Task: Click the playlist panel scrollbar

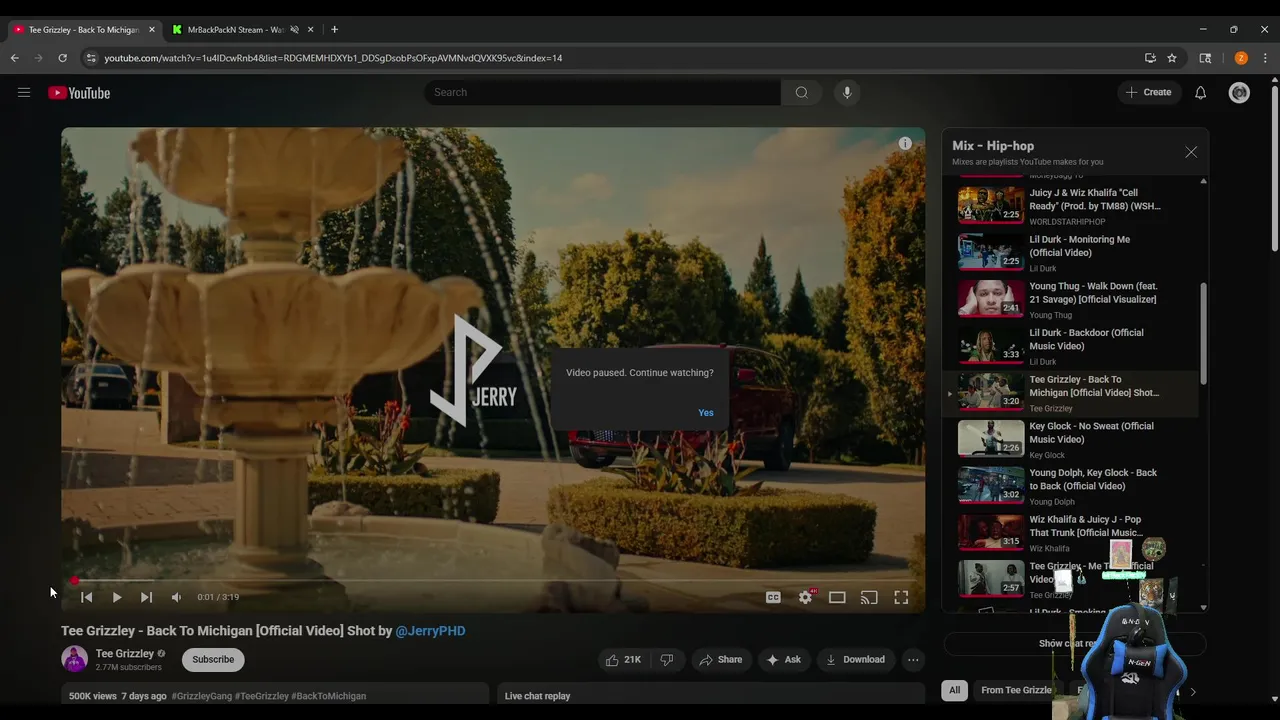Action: point(1203,334)
